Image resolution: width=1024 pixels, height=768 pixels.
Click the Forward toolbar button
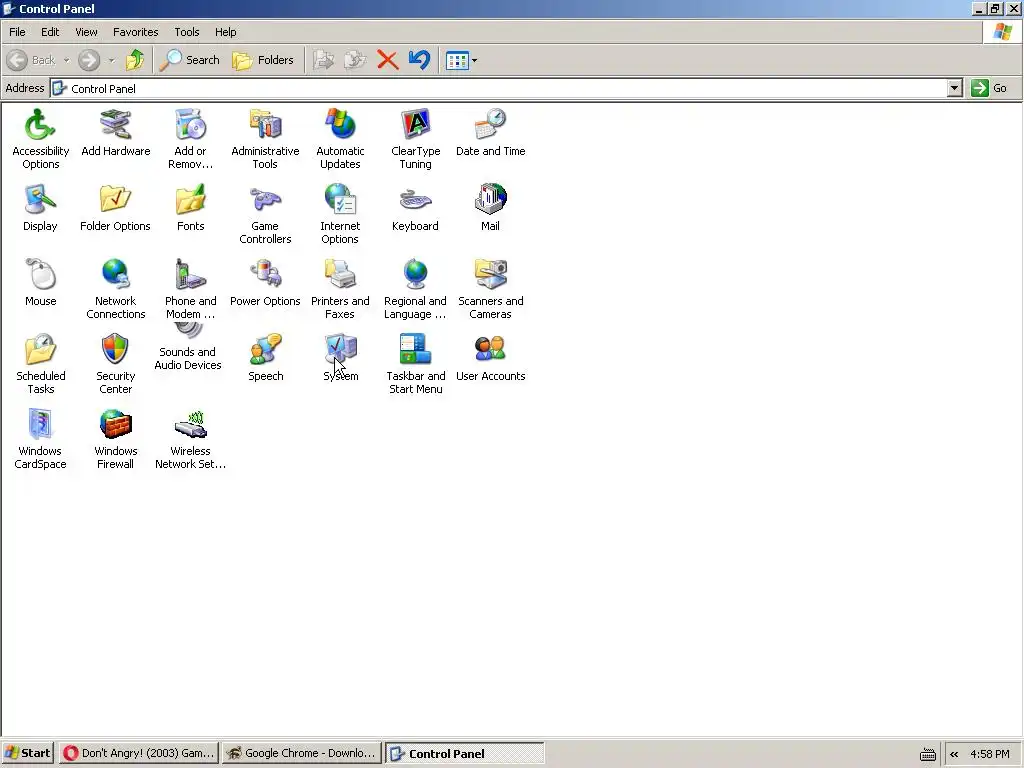(89, 60)
